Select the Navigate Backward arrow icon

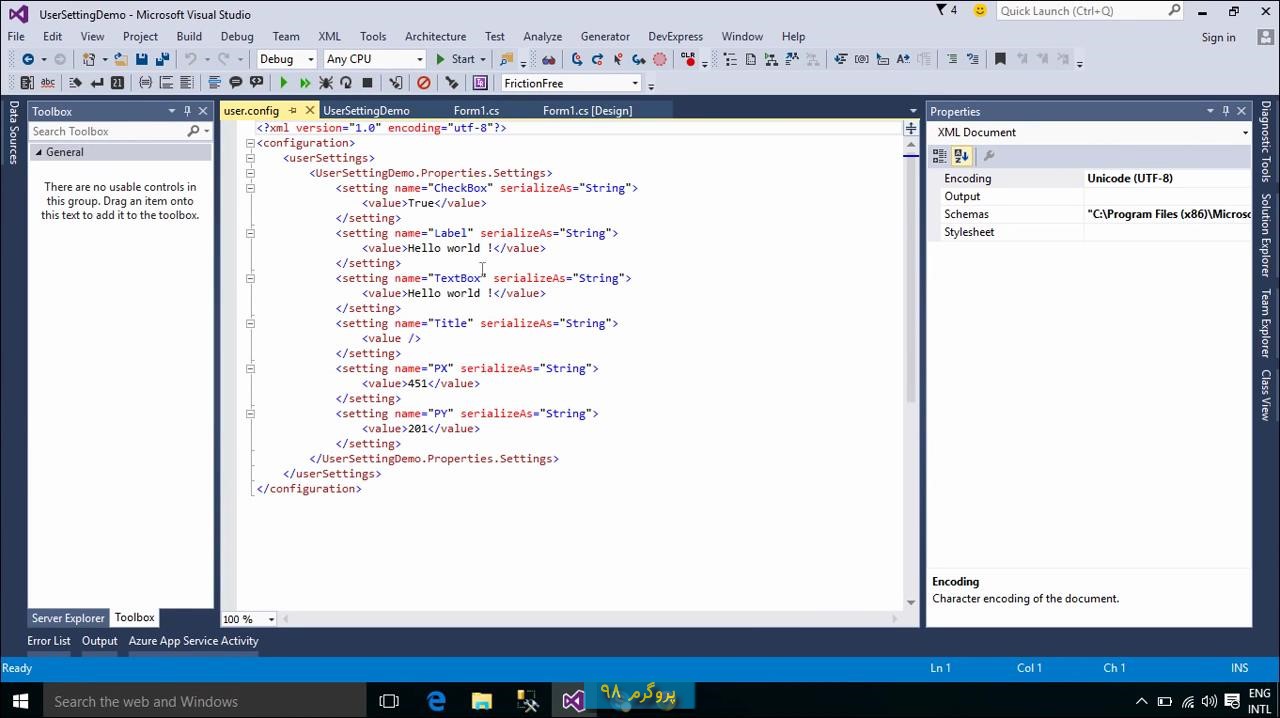coord(30,58)
